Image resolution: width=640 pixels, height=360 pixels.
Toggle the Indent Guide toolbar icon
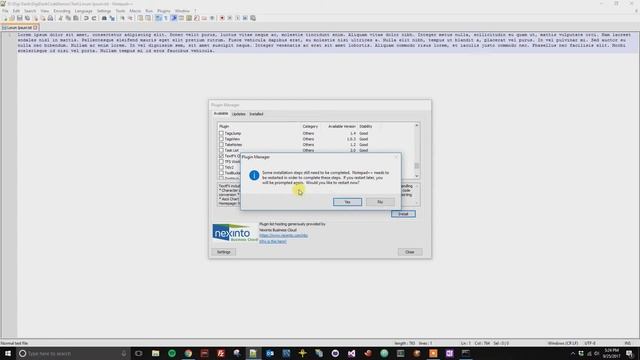(x=174, y=18)
